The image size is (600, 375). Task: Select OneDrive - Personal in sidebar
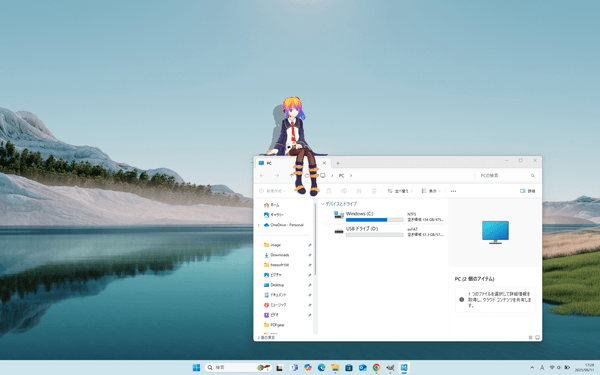pos(284,225)
